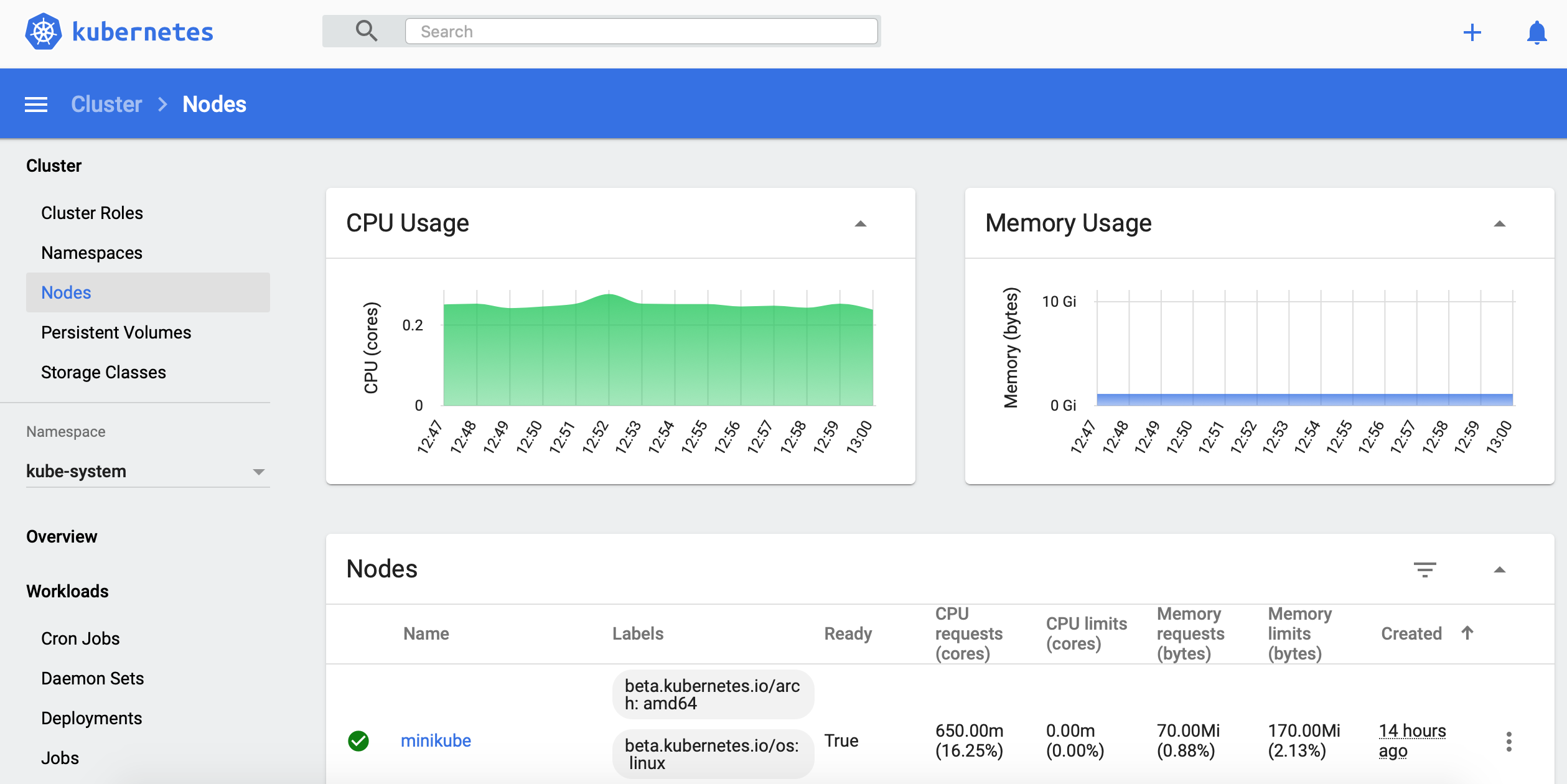1567x784 pixels.
Task: Open the Workloads section heading
Action: pos(67,591)
